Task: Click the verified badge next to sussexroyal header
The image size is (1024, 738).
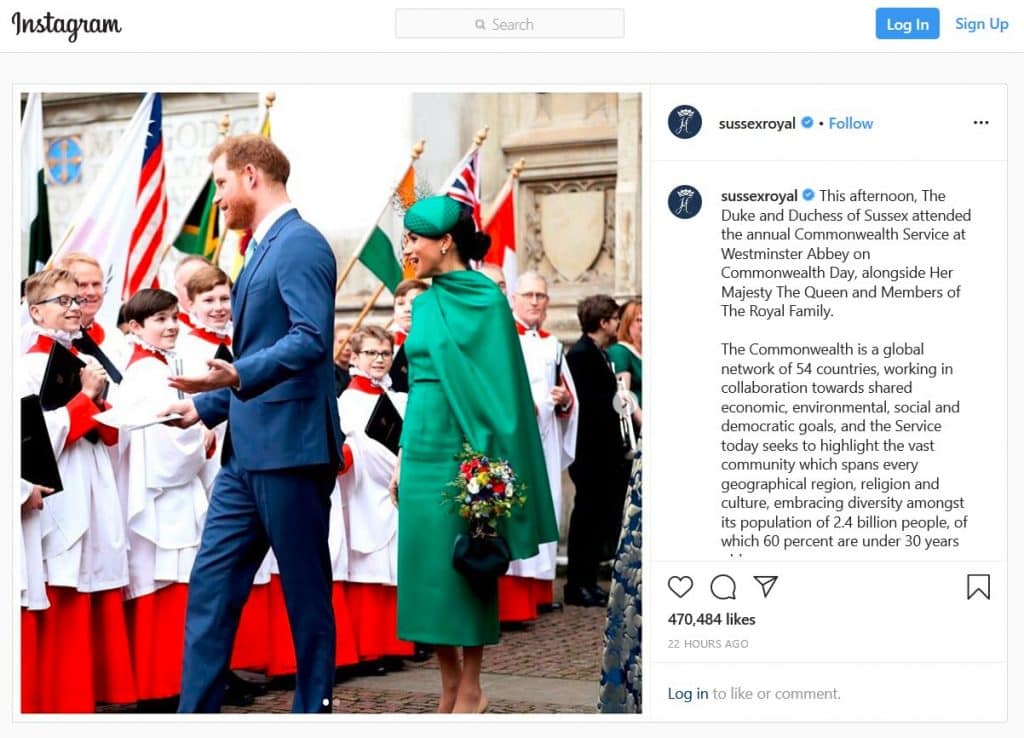Action: tap(807, 123)
